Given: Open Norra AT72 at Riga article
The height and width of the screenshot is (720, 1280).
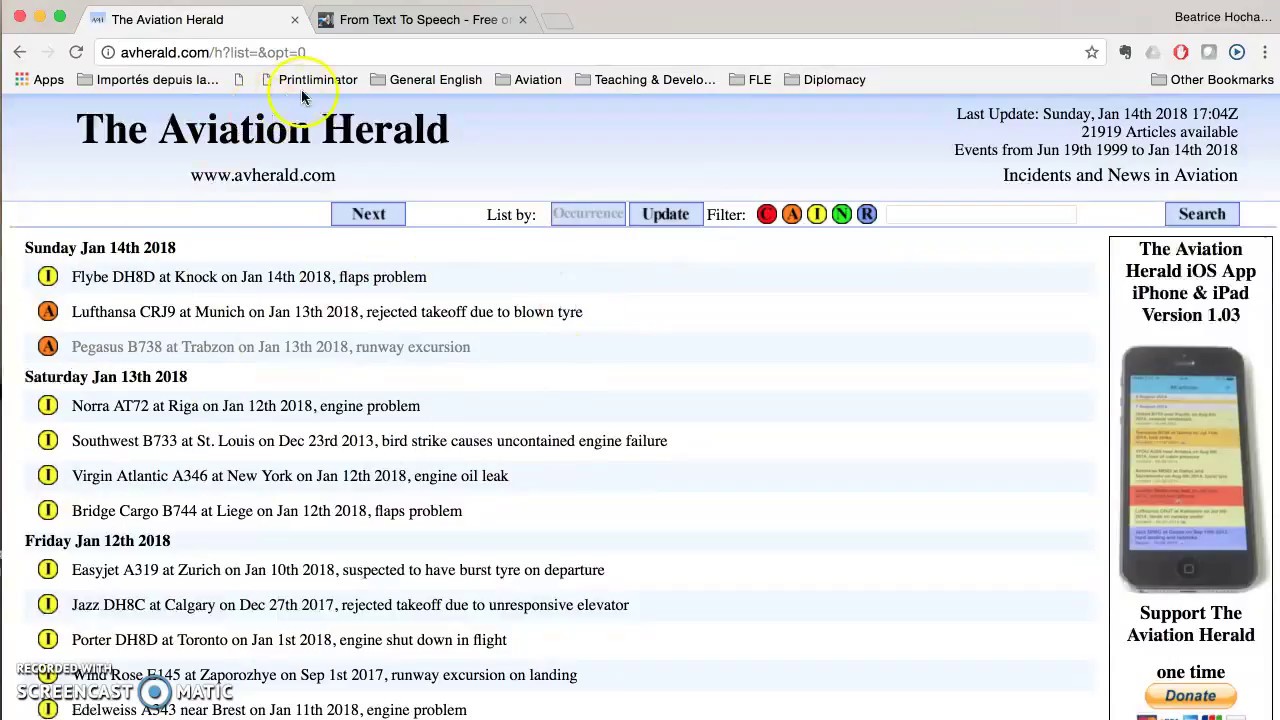Looking at the screenshot, I should pos(246,406).
